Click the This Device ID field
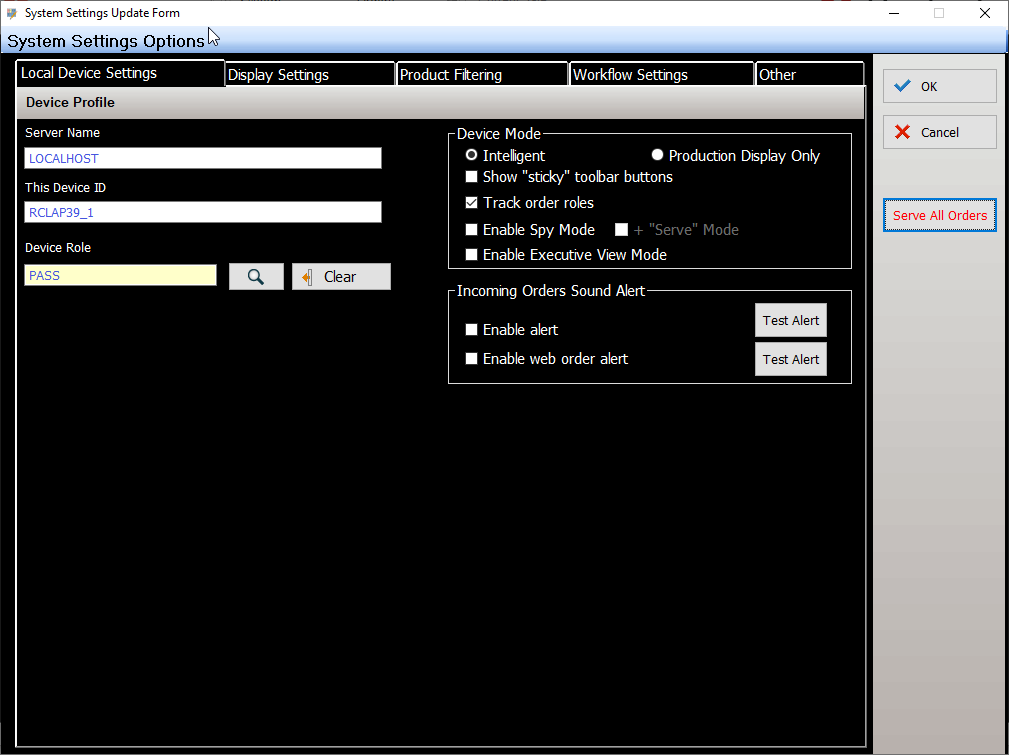The width and height of the screenshot is (1009, 755). coord(203,212)
